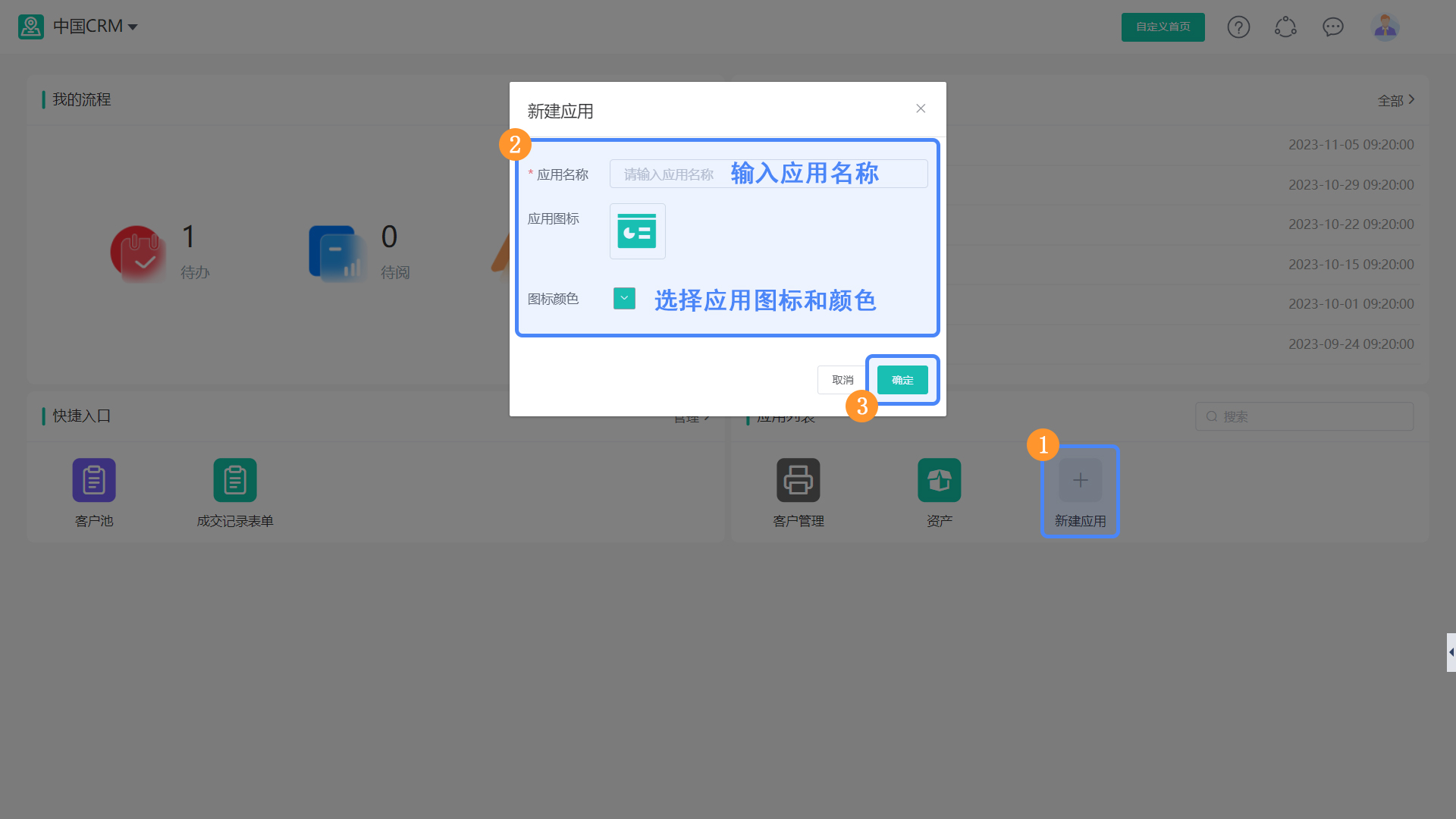
Task: Open the refresh/sync circle icon in header
Action: coord(1285,27)
